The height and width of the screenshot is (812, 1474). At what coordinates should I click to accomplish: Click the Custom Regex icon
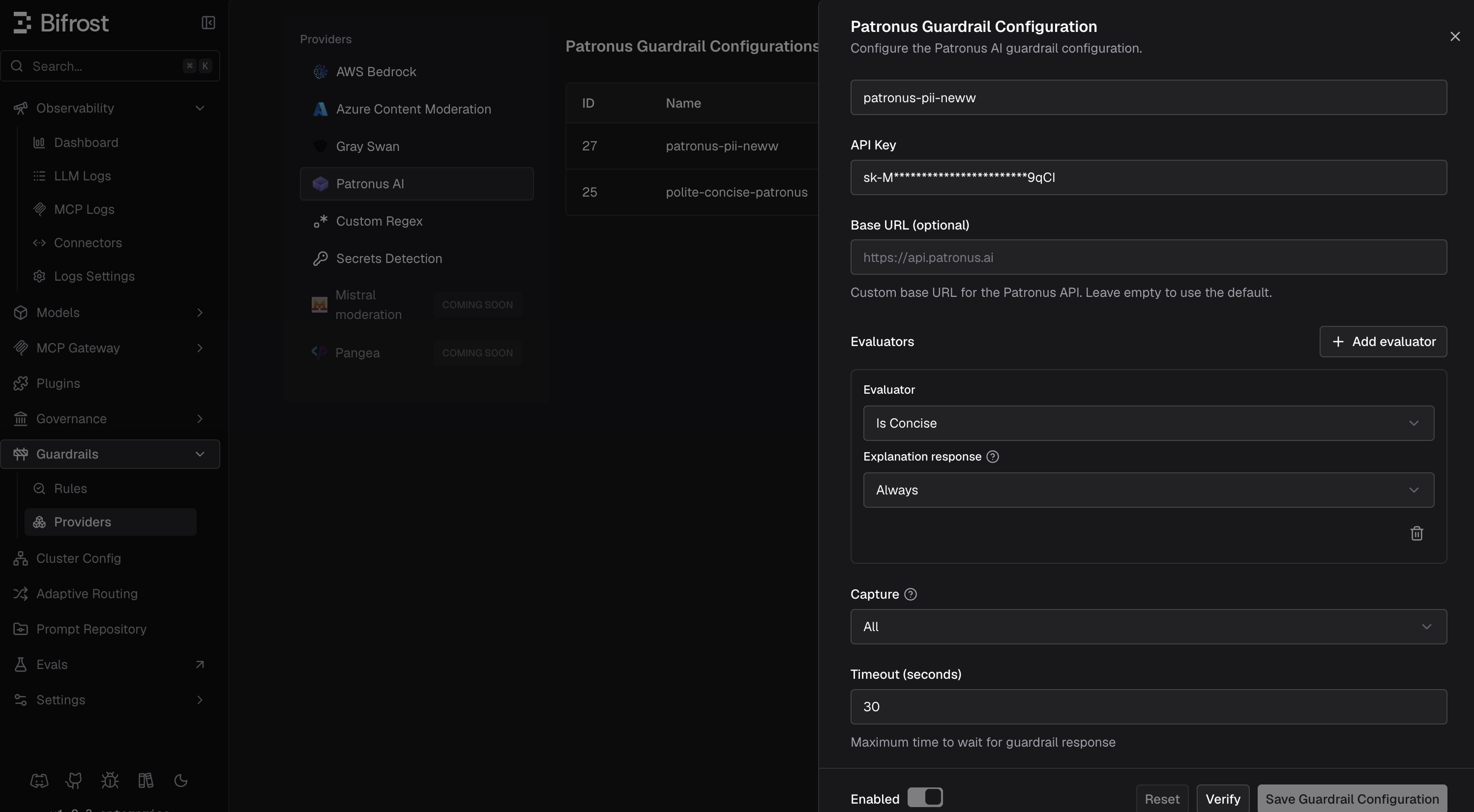pyautogui.click(x=321, y=221)
